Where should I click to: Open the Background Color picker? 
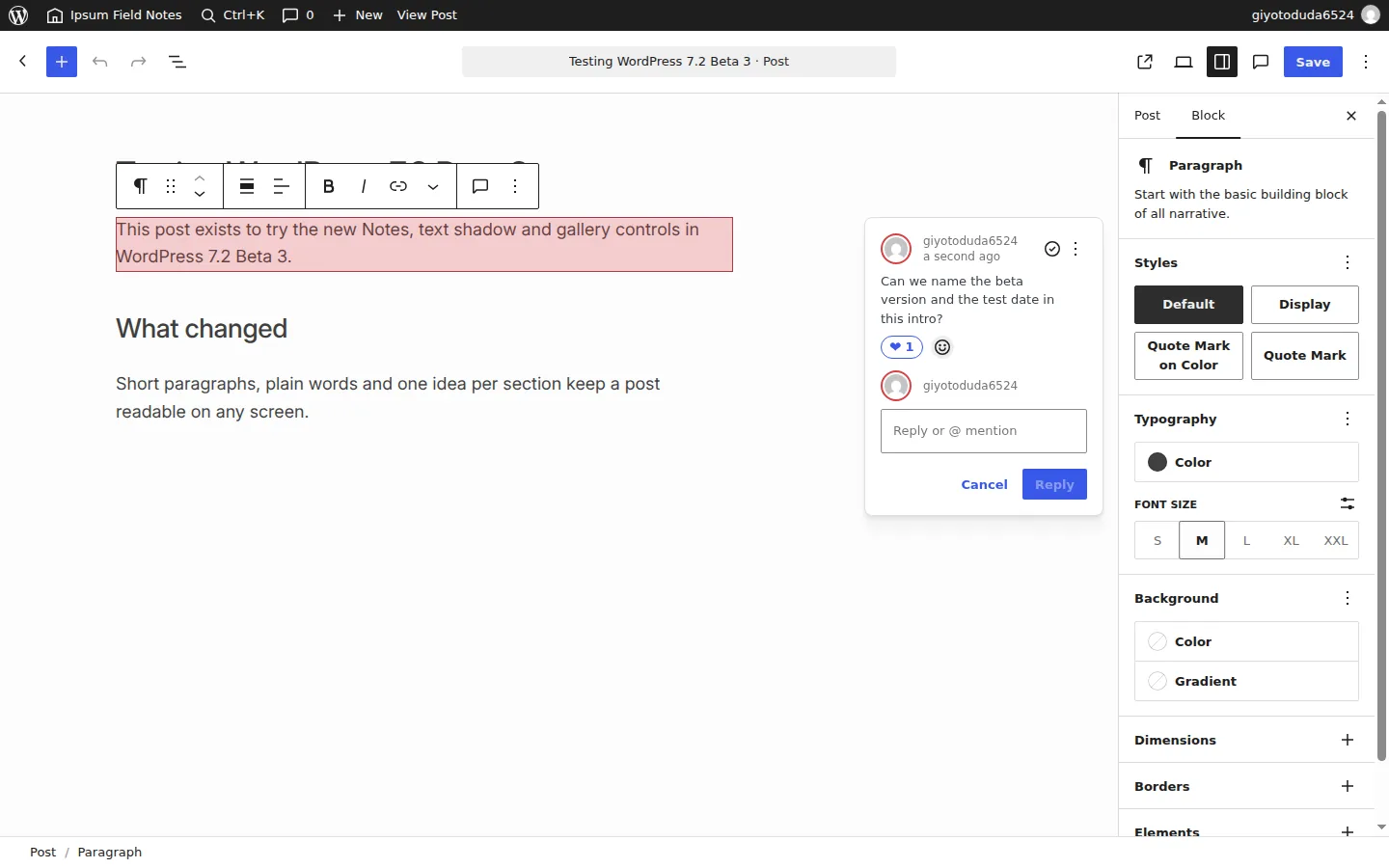1246,641
